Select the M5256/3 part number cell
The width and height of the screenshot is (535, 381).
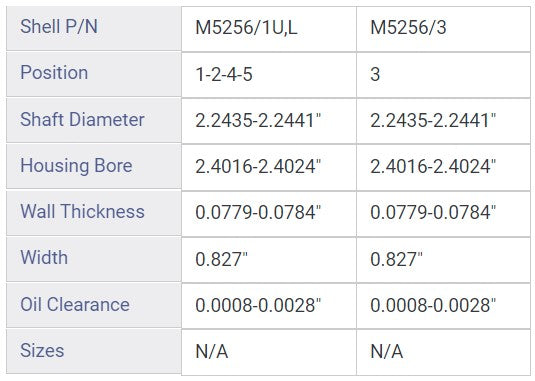click(x=444, y=29)
